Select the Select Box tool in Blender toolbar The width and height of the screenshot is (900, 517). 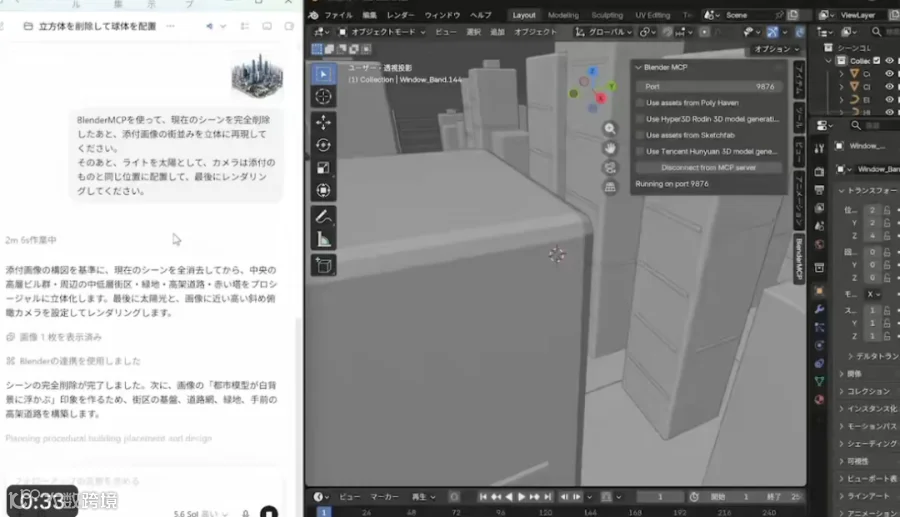[x=323, y=74]
